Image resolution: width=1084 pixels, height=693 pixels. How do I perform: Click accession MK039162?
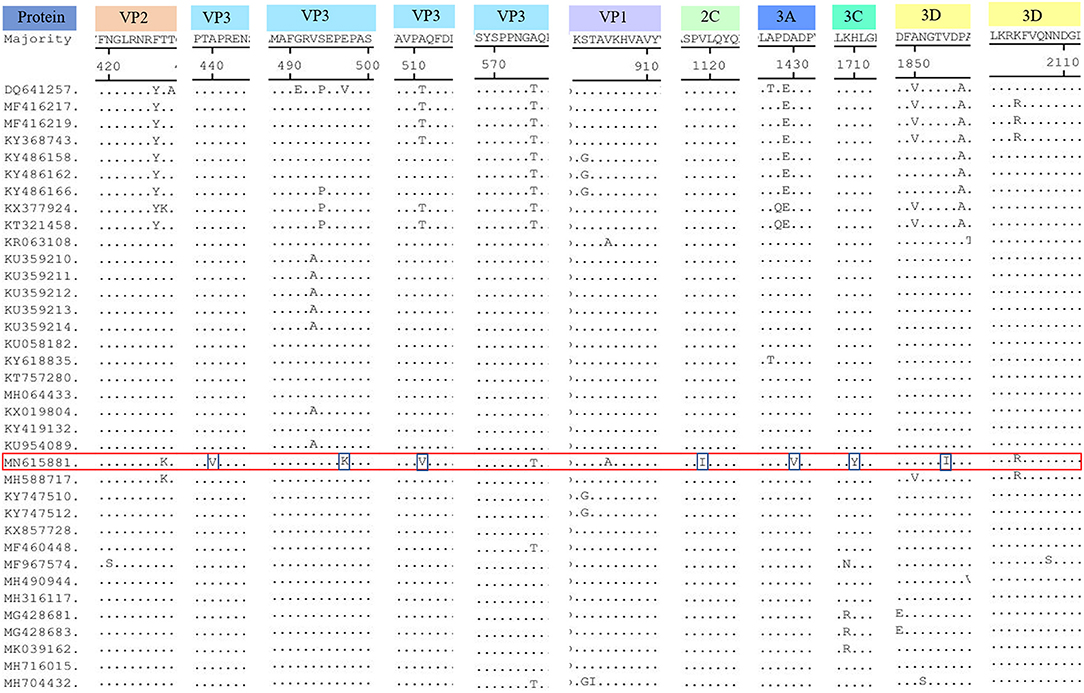[x=41, y=649]
